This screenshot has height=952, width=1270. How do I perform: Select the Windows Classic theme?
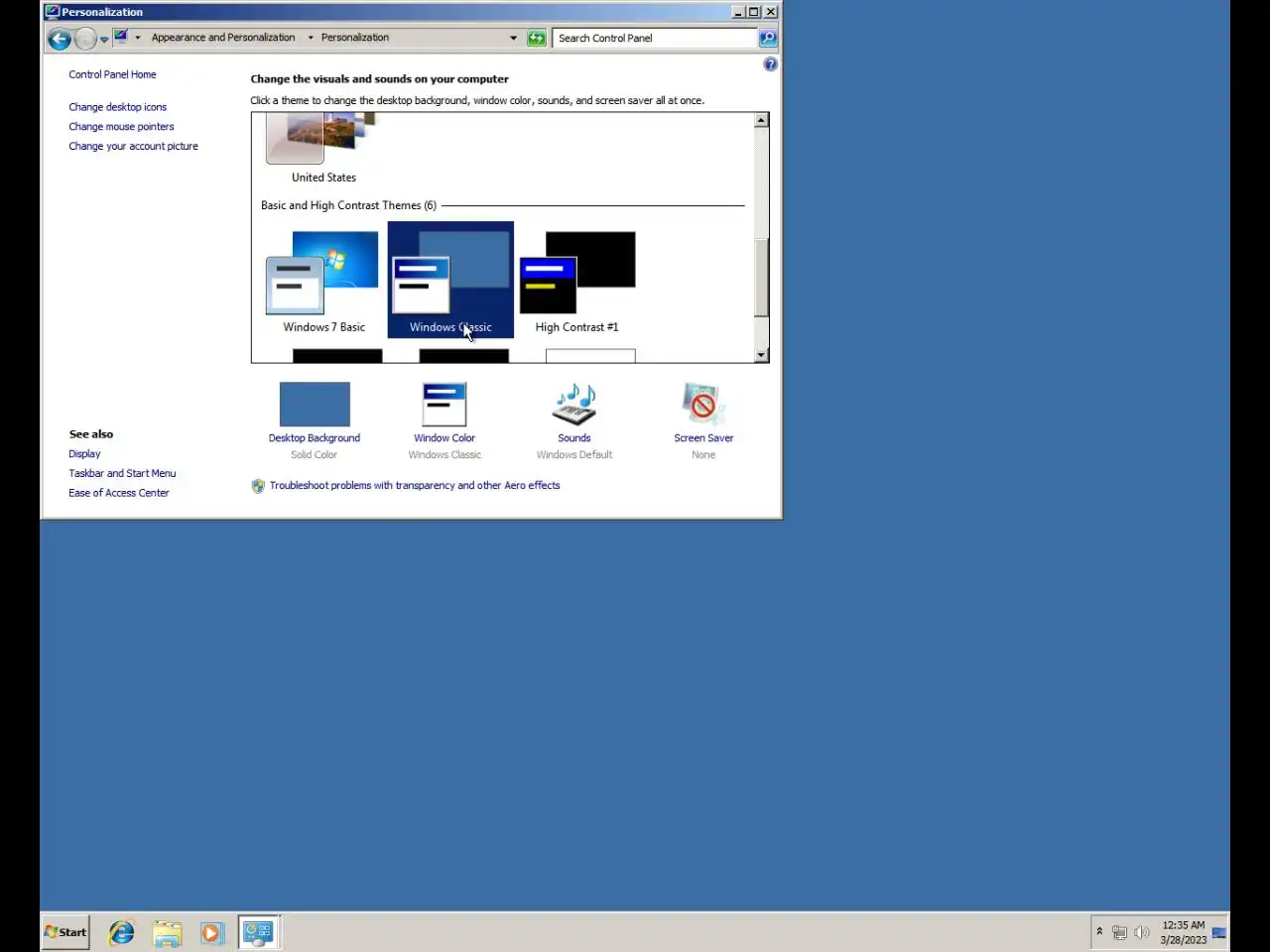coord(450,280)
